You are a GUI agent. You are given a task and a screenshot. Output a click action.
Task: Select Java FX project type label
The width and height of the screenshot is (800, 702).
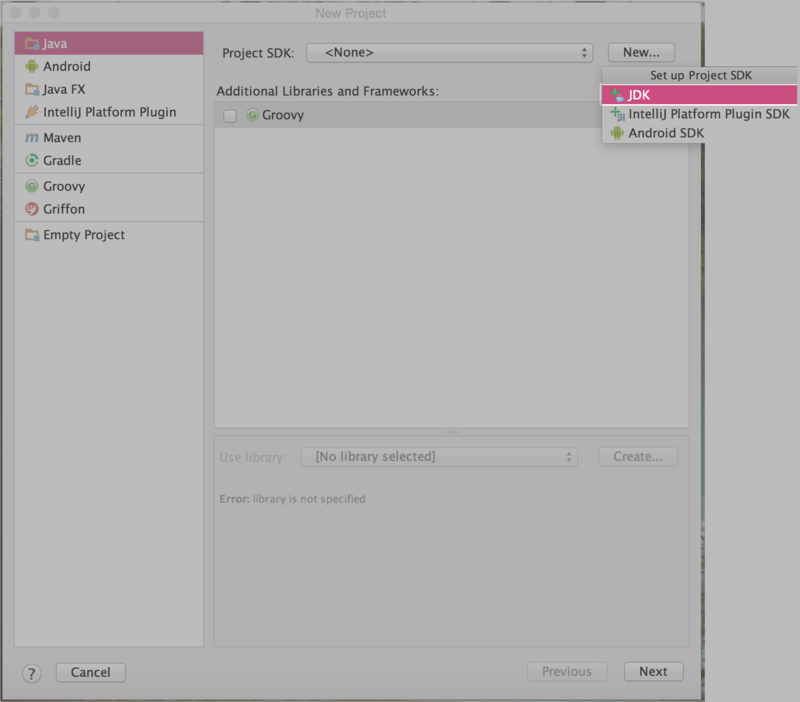pyautogui.click(x=64, y=89)
